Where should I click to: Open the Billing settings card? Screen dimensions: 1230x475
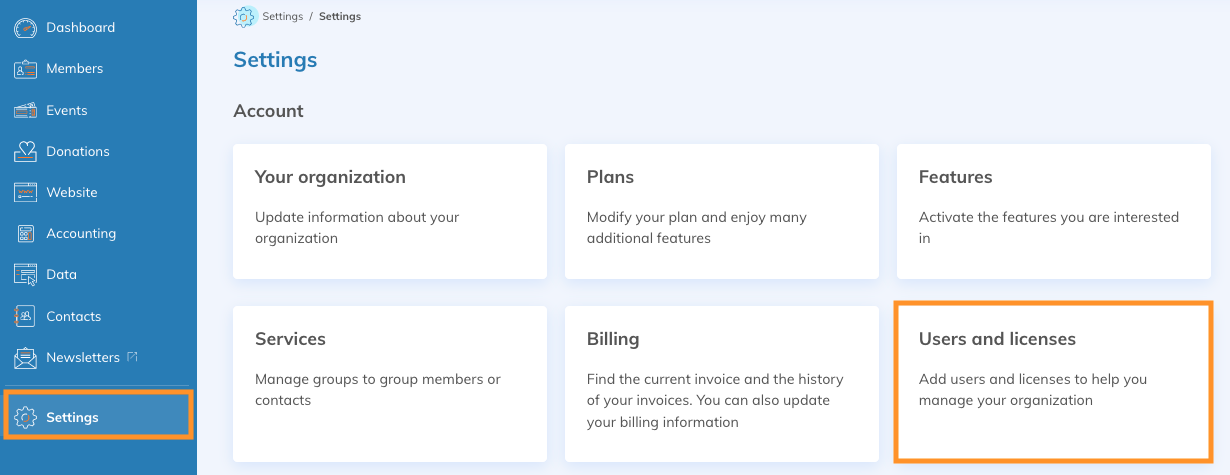721,382
